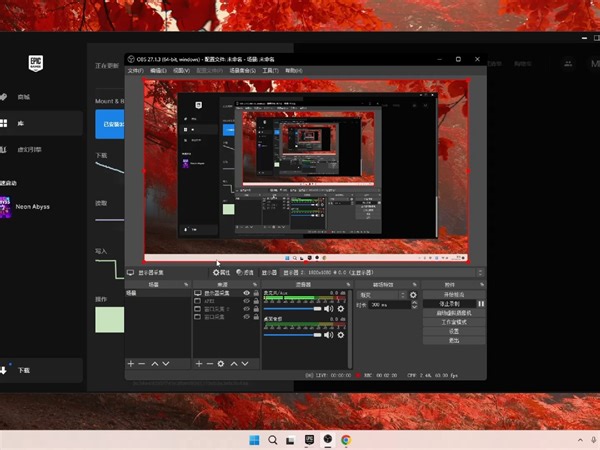The height and width of the screenshot is (450, 600).
Task: Toggle the lock on 窗口采集 2 source
Action: coord(256,309)
